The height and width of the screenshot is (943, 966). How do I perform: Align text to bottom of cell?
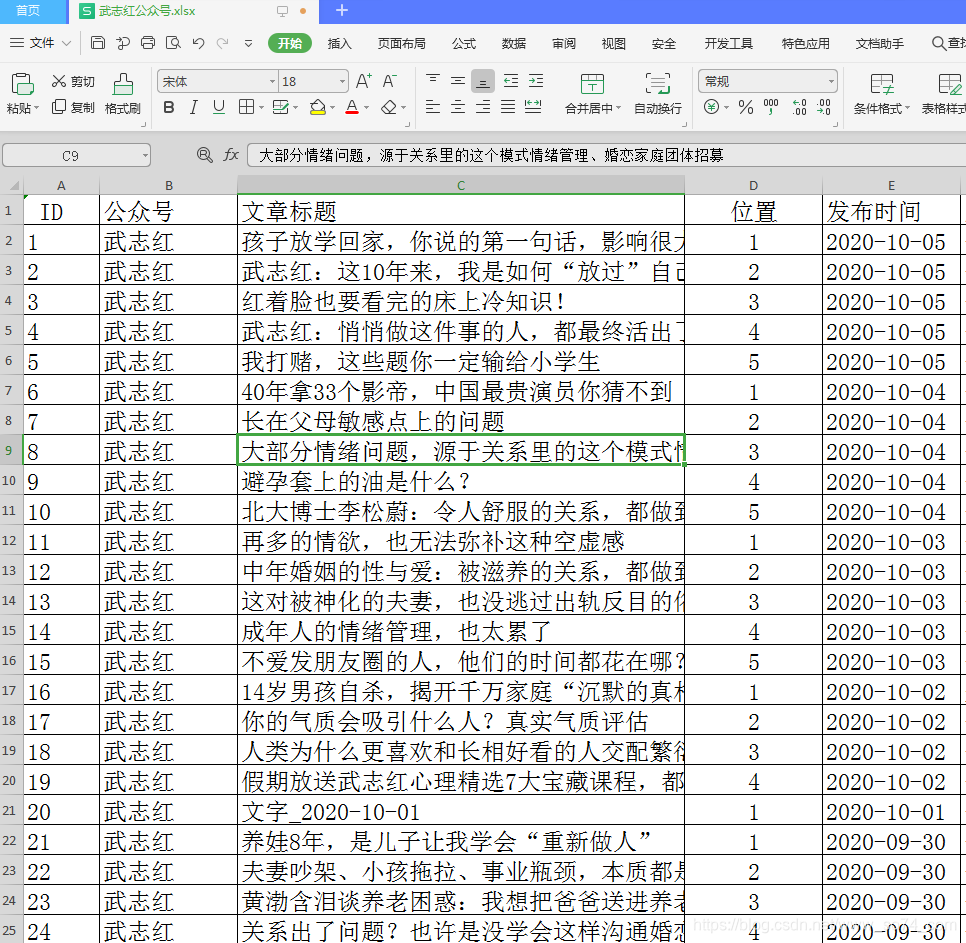pos(483,81)
